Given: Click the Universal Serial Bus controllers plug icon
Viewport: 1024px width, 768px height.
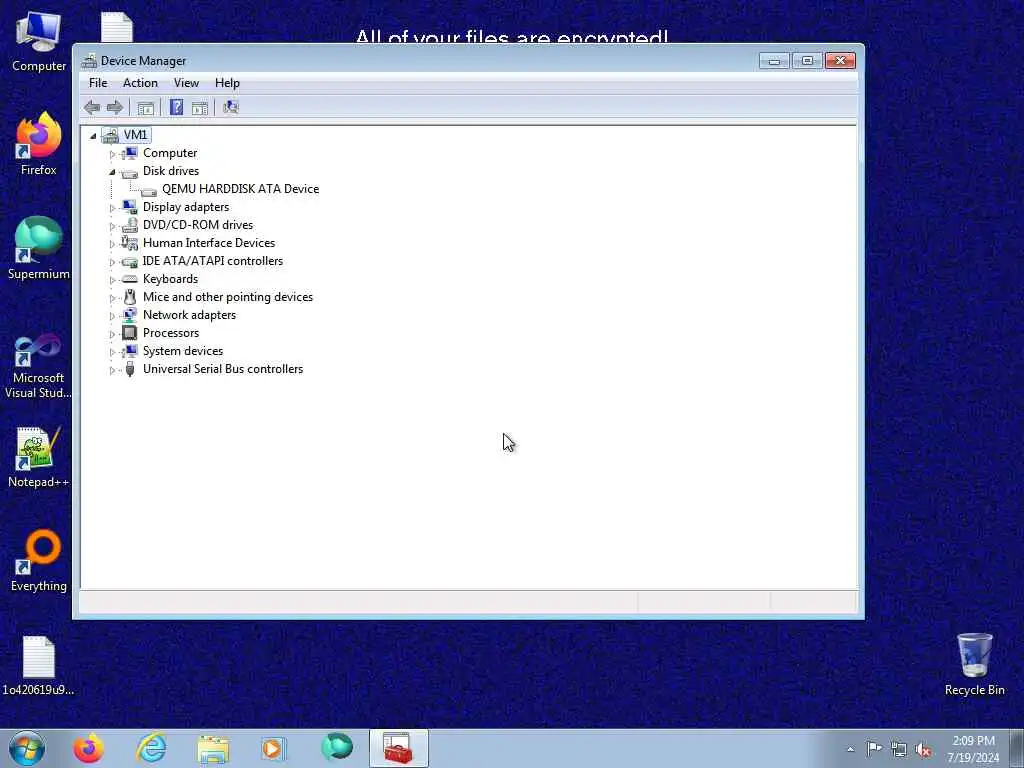Looking at the screenshot, I should tap(130, 369).
